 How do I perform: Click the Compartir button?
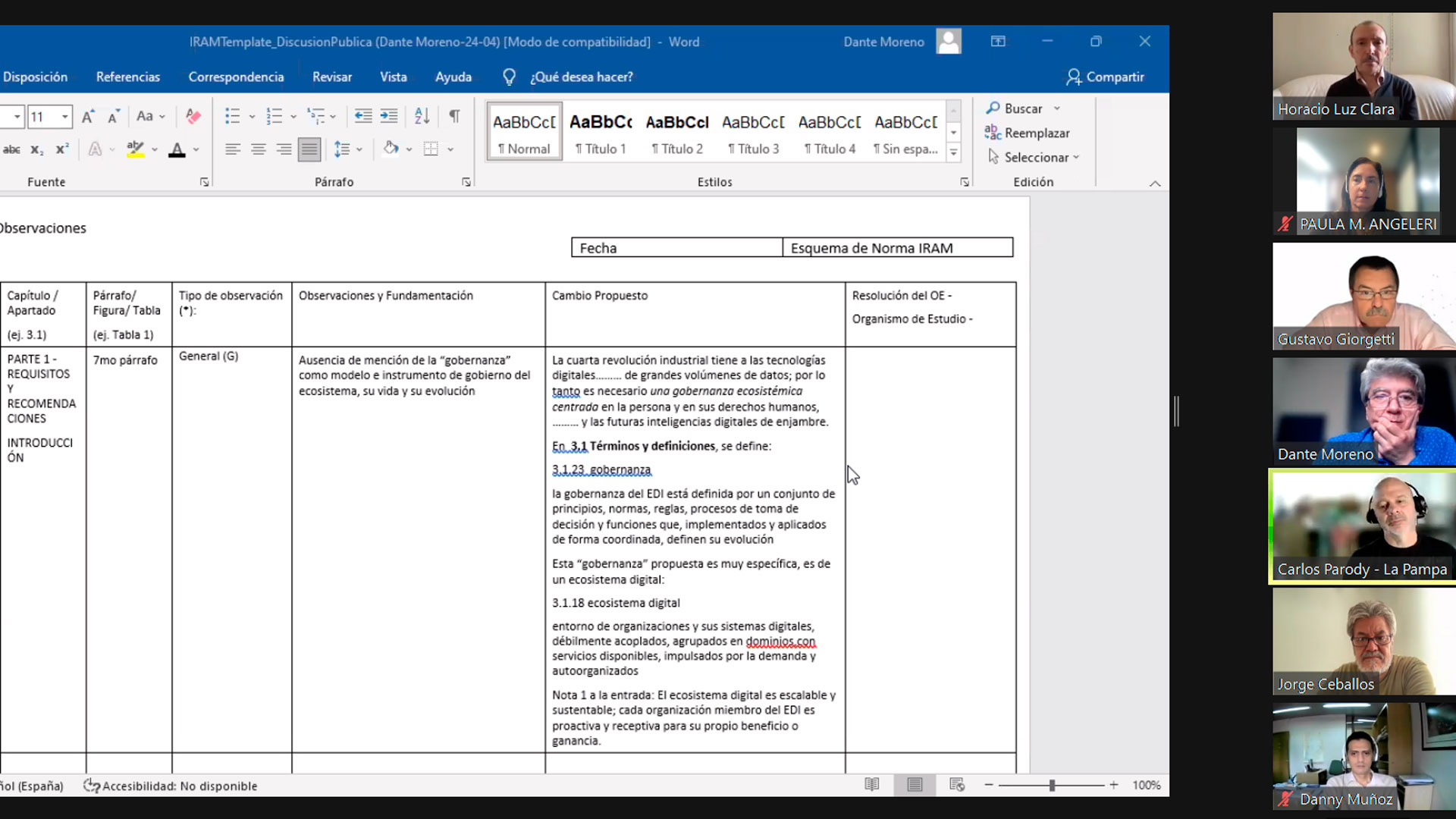pyautogui.click(x=1105, y=77)
